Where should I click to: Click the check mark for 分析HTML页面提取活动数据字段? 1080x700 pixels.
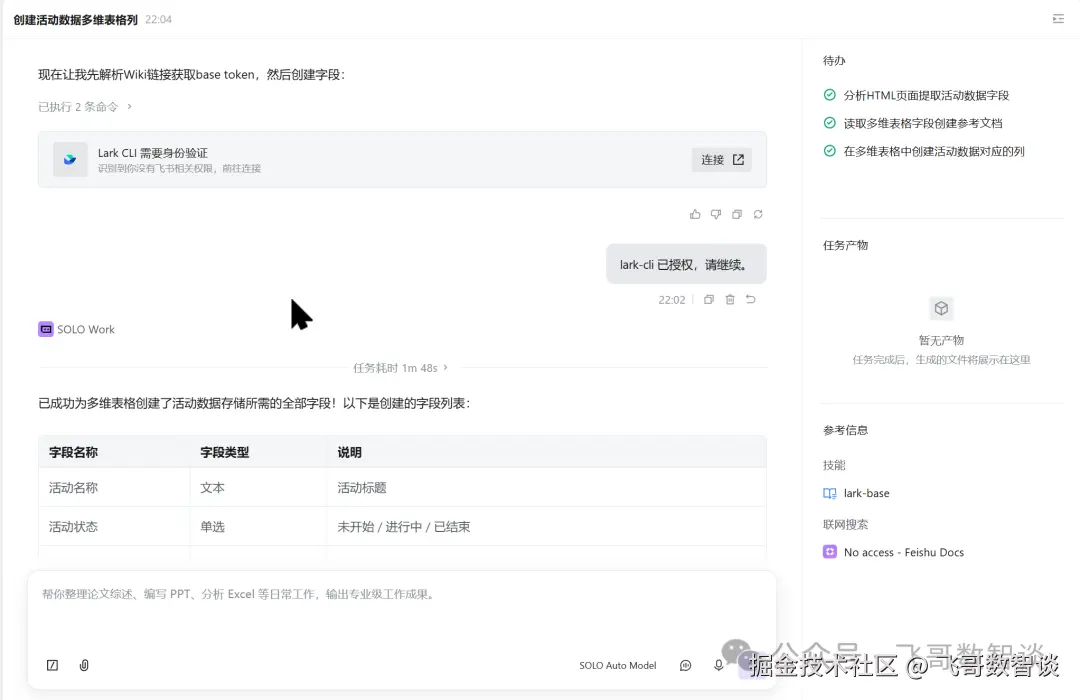(x=829, y=94)
